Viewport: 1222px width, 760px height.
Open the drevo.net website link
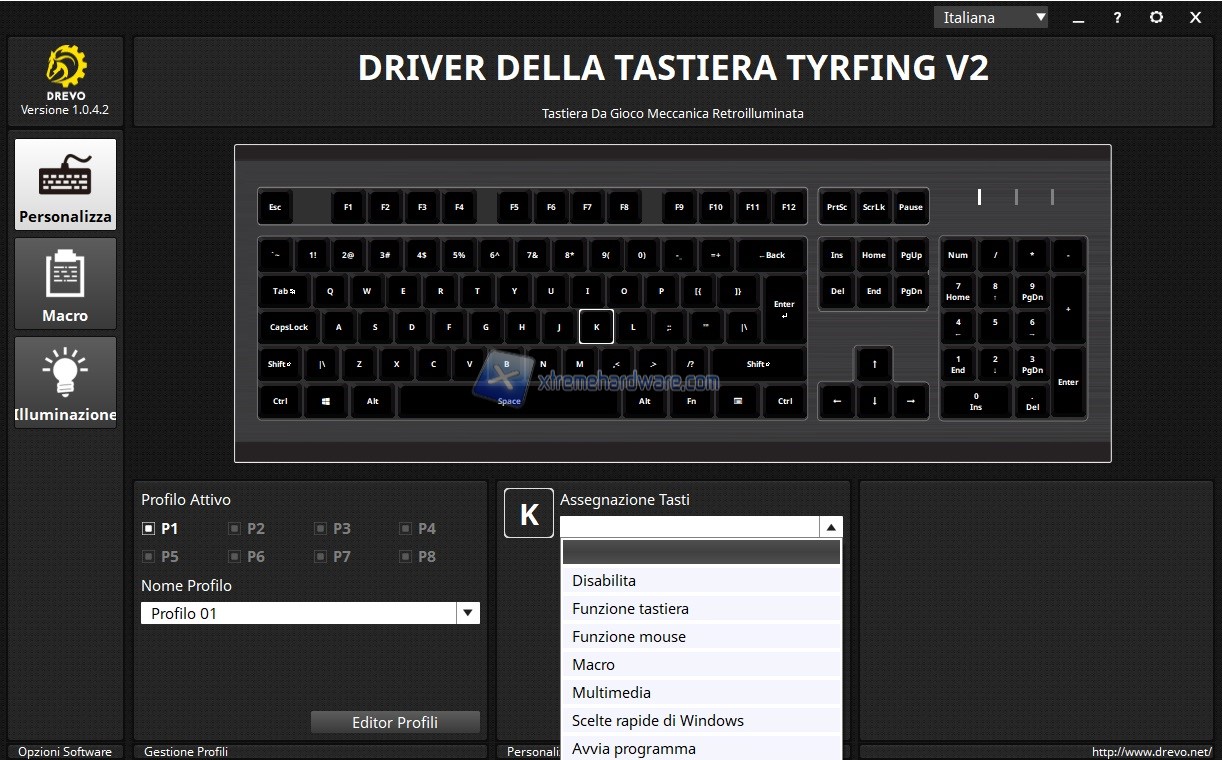click(x=1151, y=752)
